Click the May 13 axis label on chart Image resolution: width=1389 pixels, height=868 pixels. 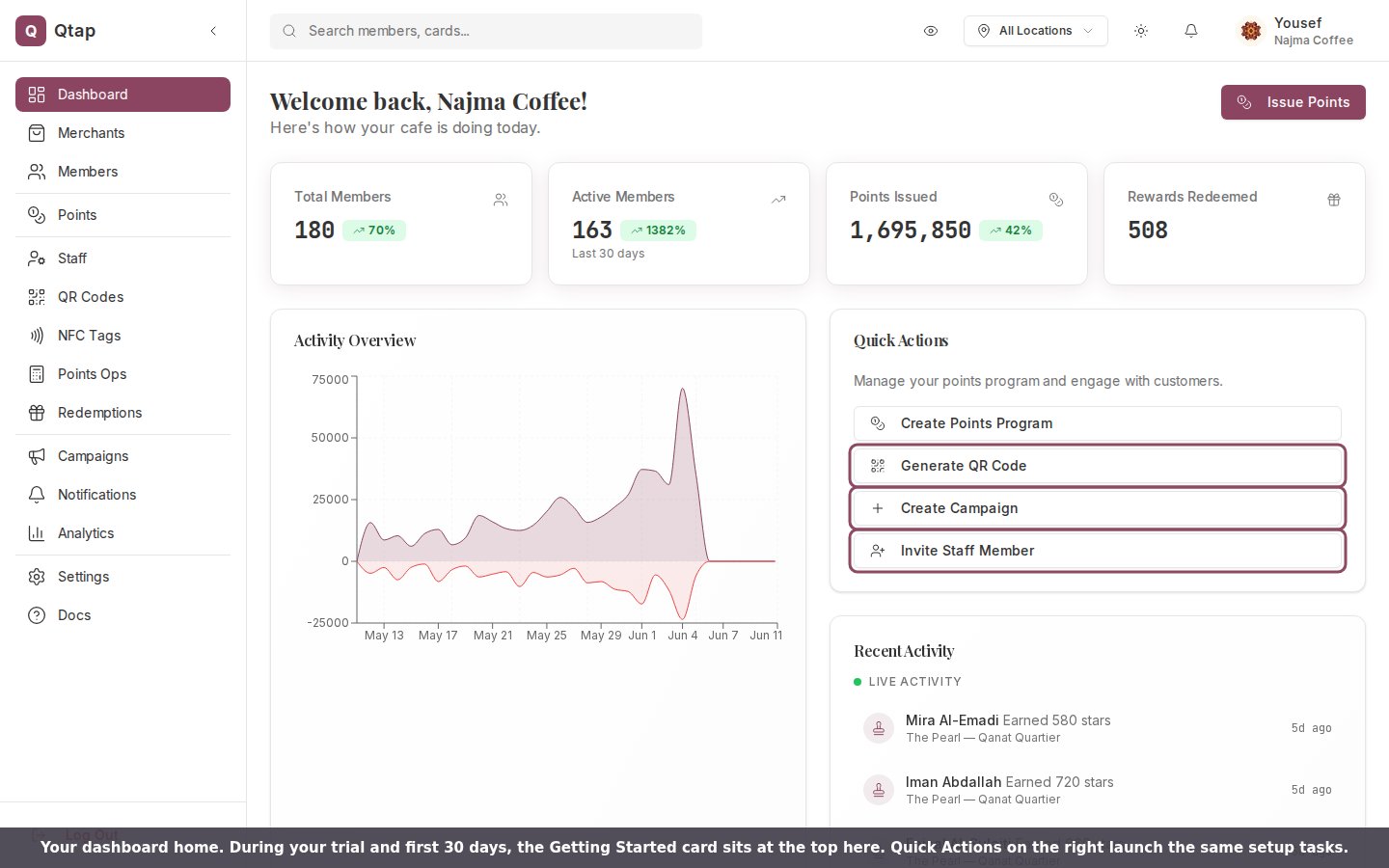click(384, 636)
